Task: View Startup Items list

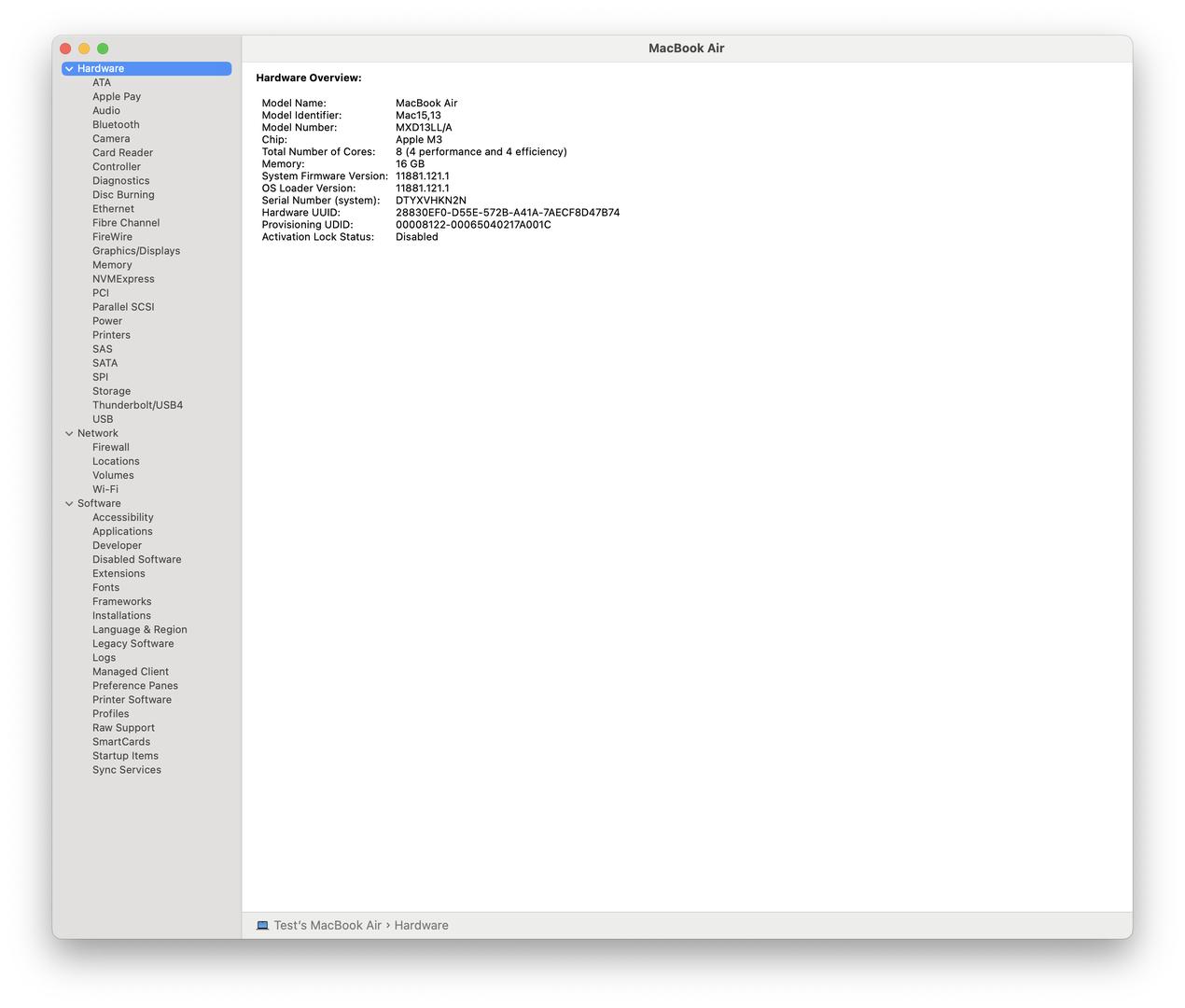Action: tap(125, 756)
